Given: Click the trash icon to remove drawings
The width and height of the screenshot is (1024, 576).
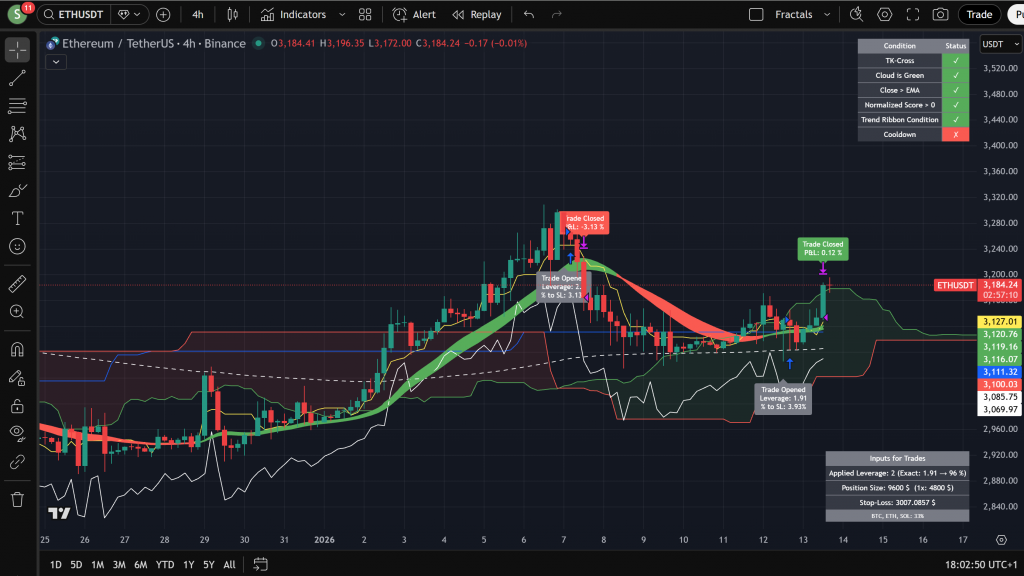Looking at the screenshot, I should [x=17, y=499].
